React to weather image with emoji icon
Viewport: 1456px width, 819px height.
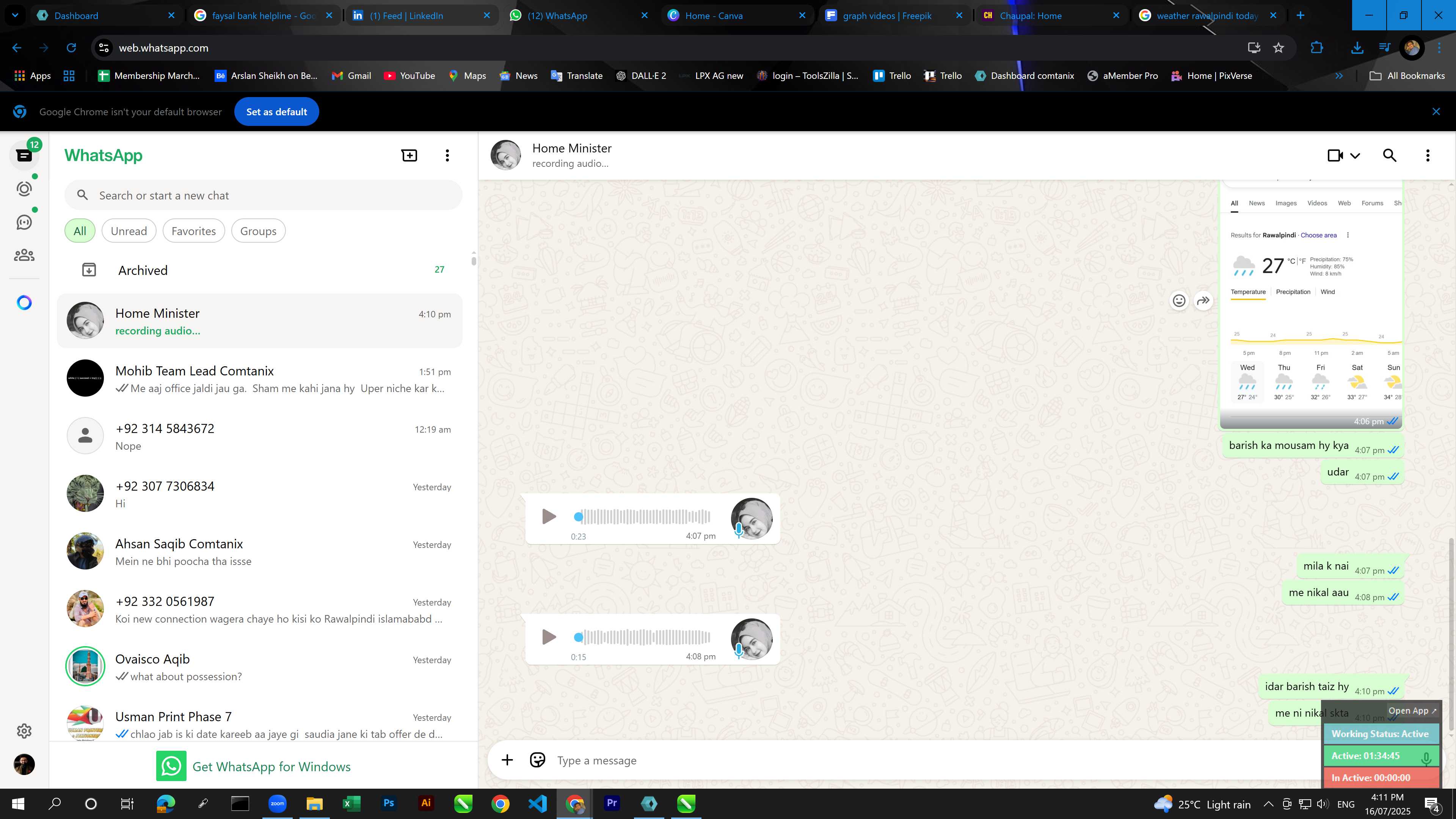coord(1179,301)
